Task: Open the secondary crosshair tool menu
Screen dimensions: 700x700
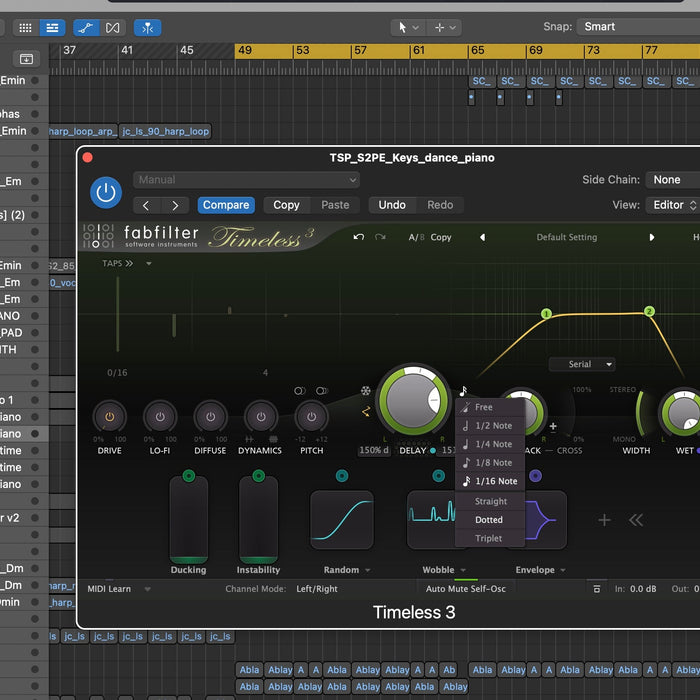Action: tap(444, 28)
